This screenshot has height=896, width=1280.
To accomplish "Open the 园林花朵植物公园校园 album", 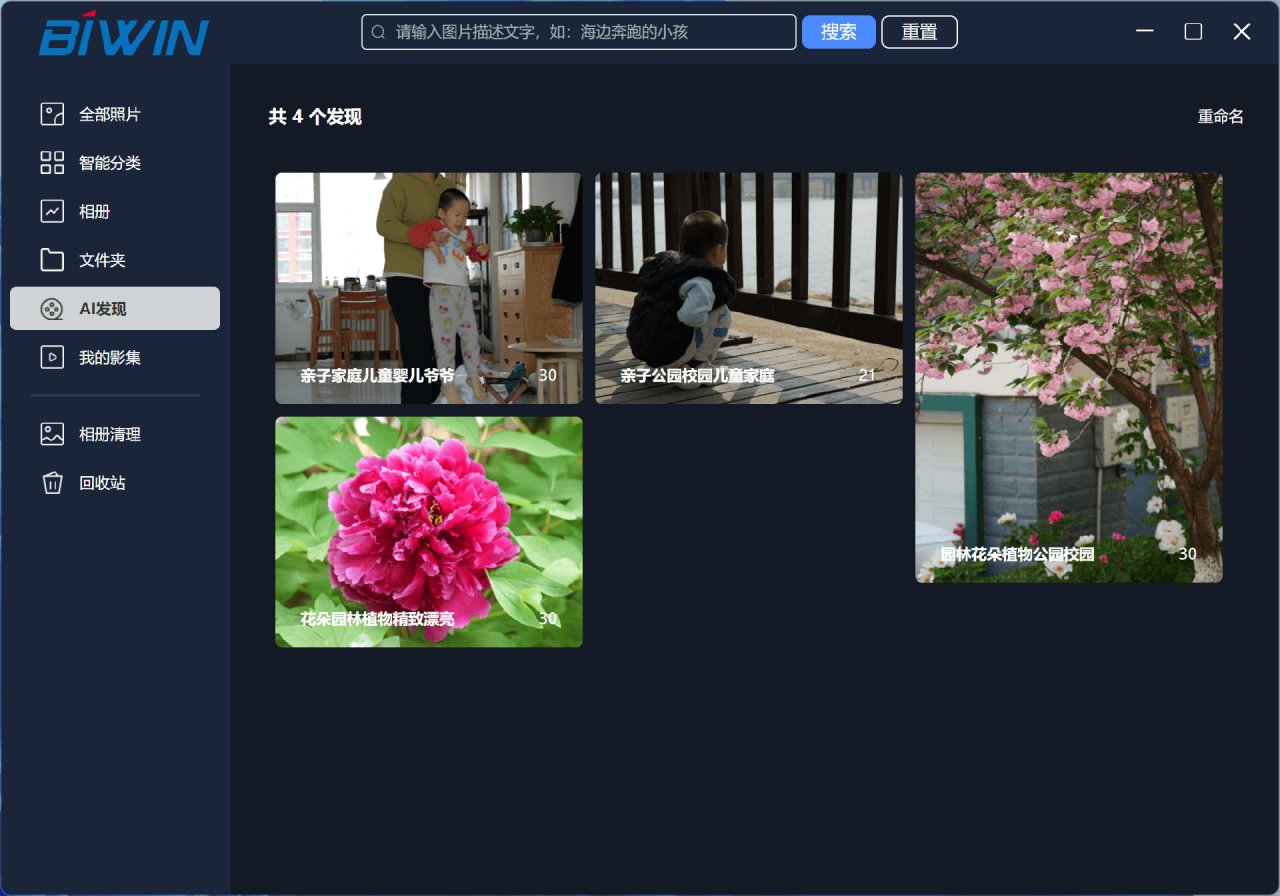I will (x=1068, y=377).
